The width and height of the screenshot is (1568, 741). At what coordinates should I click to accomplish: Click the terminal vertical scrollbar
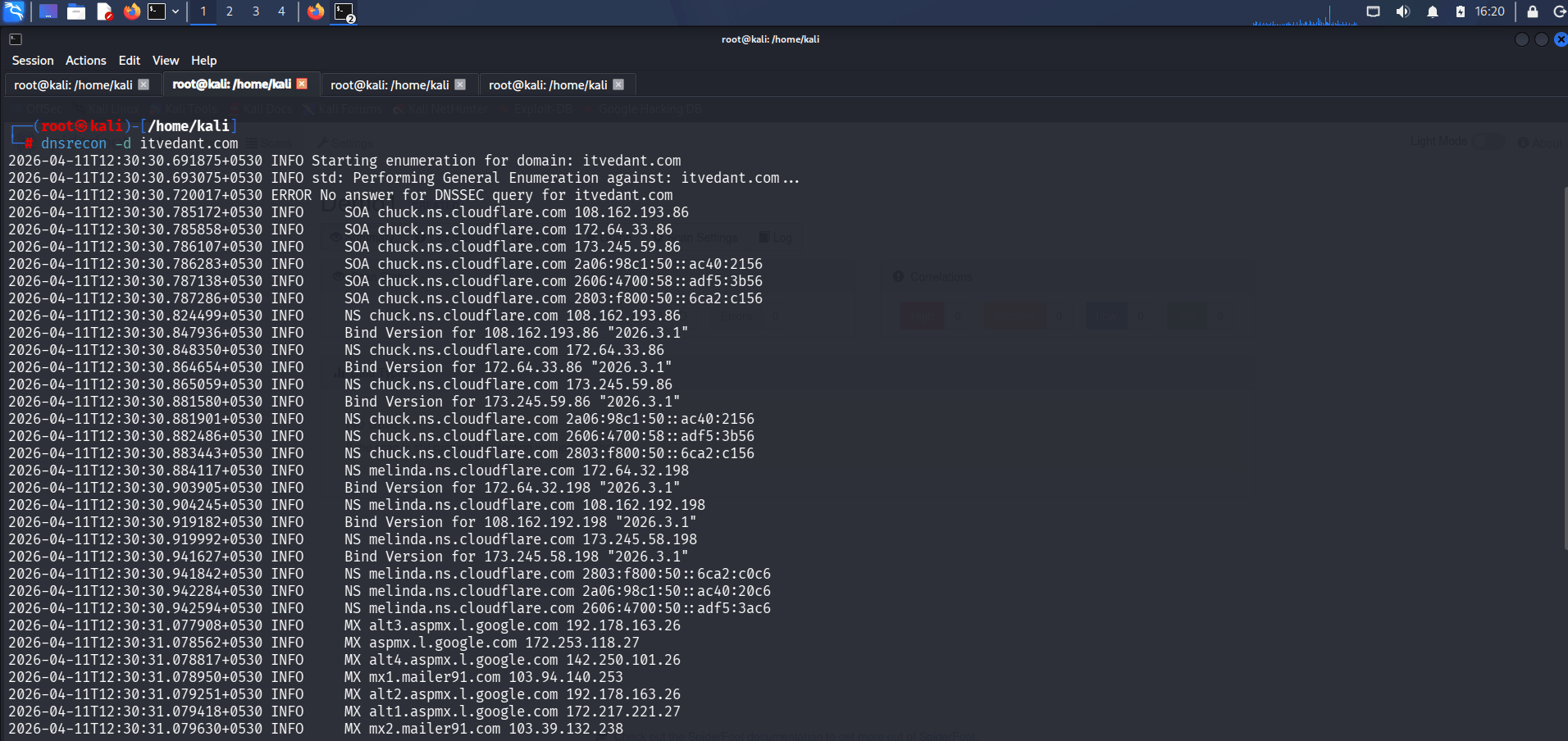tap(1565, 369)
